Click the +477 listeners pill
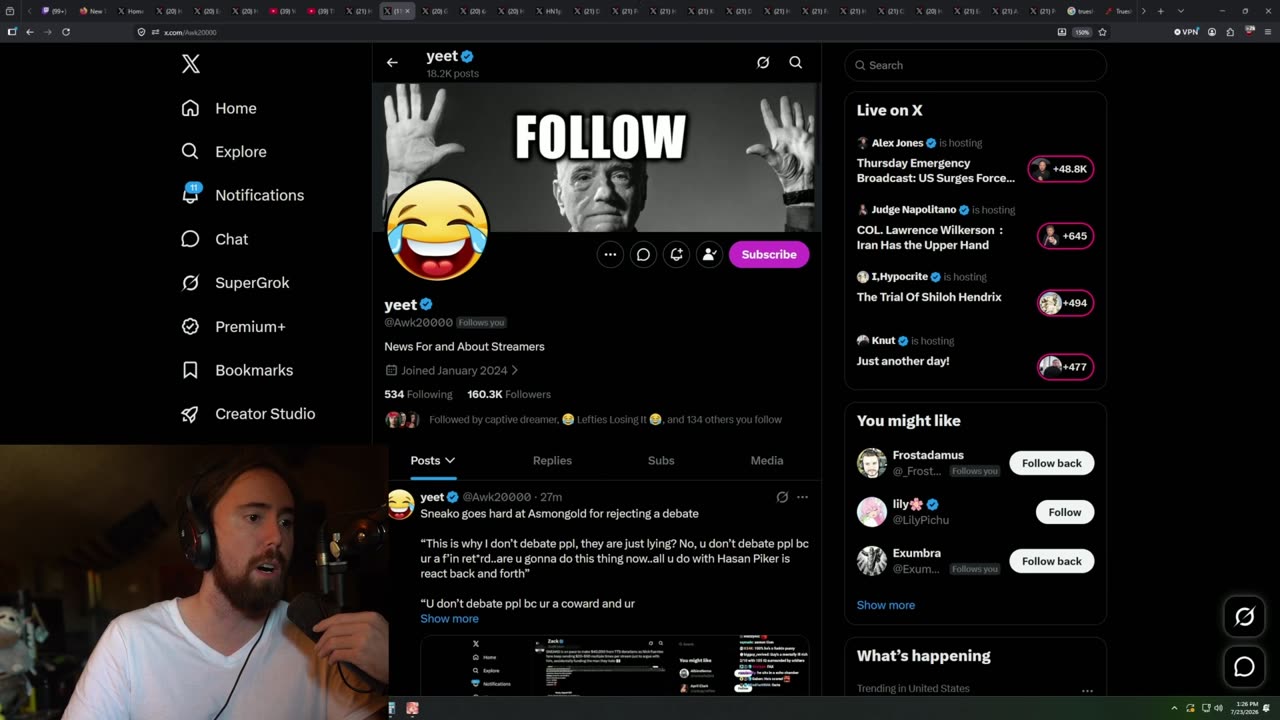This screenshot has width=1280, height=720. [x=1065, y=367]
